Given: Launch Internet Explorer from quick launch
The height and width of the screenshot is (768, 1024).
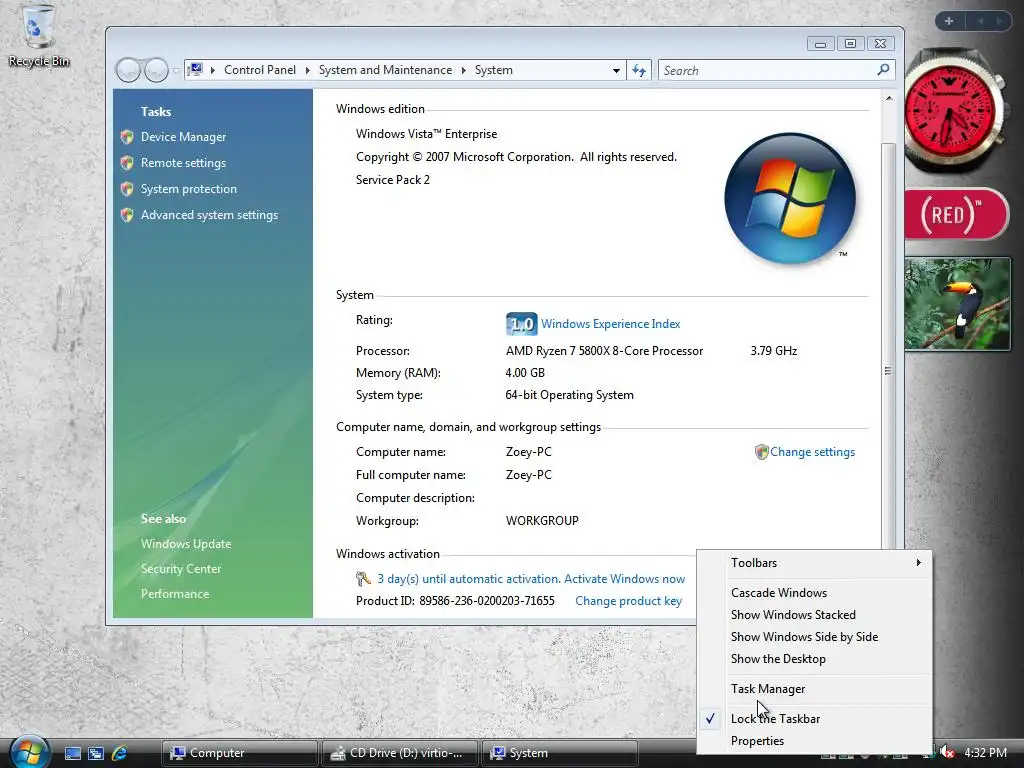Looking at the screenshot, I should tap(120, 753).
